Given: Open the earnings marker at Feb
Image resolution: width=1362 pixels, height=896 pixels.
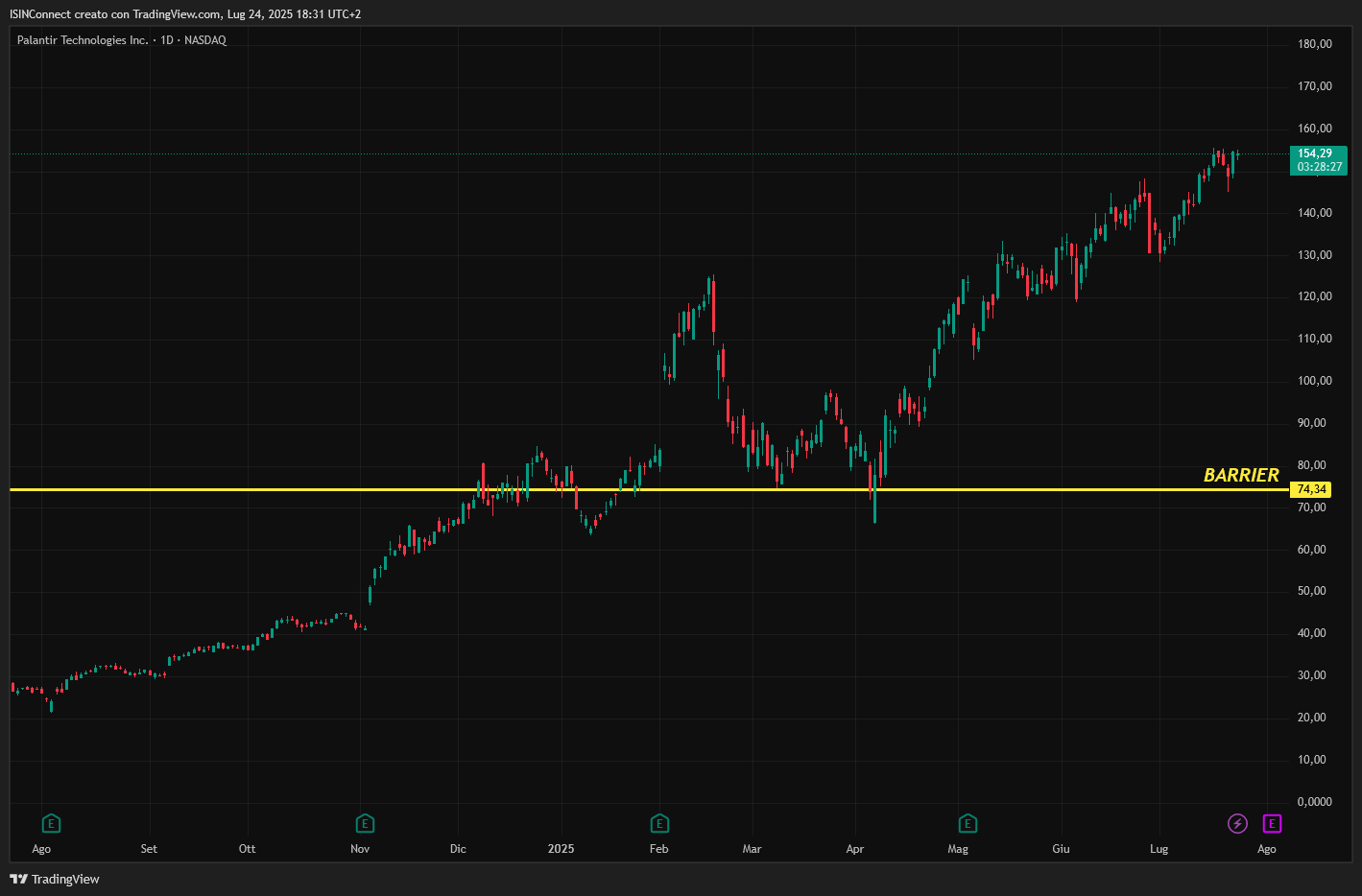Looking at the screenshot, I should pyautogui.click(x=659, y=823).
